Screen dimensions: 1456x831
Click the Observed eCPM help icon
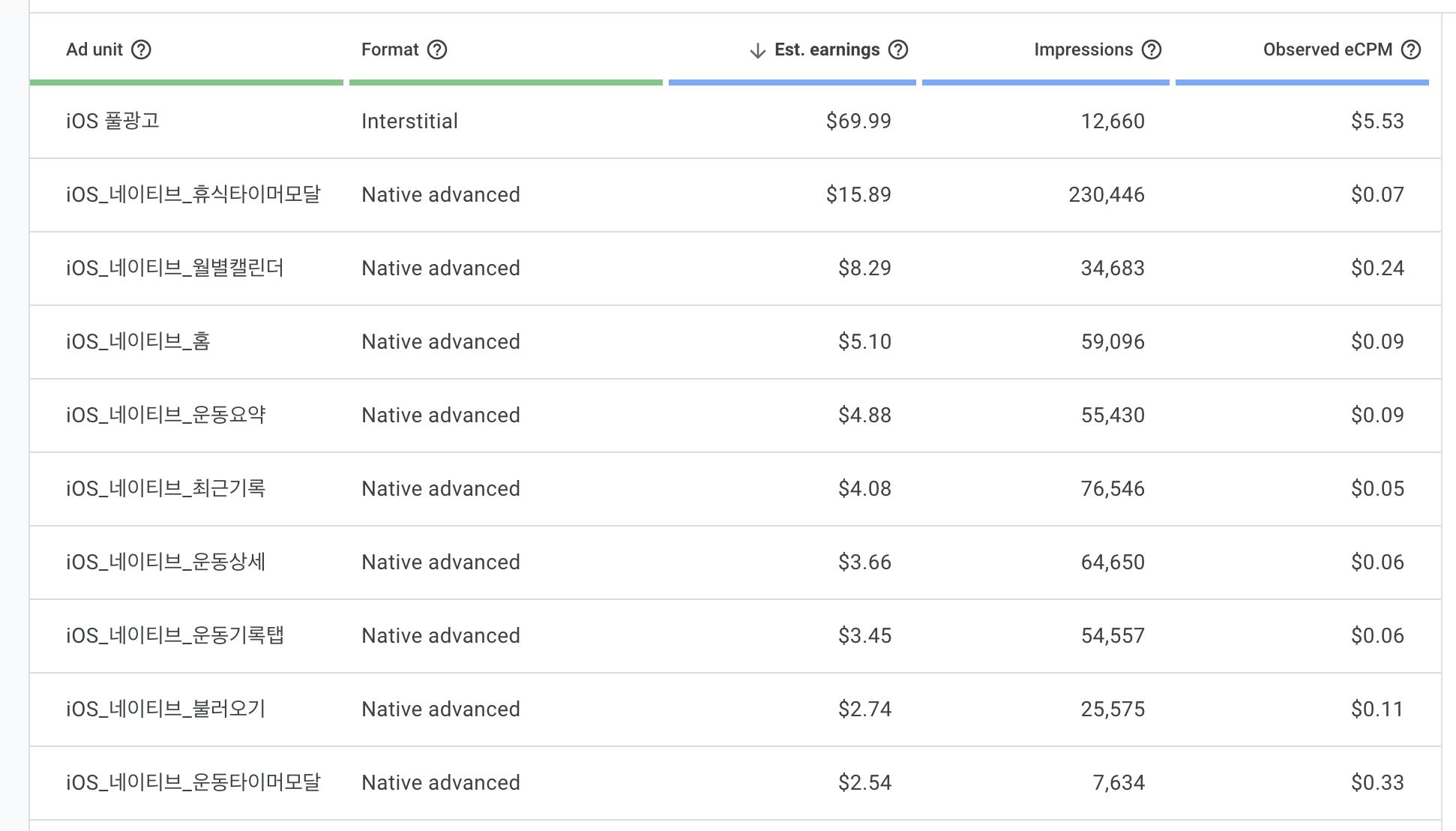(x=1411, y=49)
